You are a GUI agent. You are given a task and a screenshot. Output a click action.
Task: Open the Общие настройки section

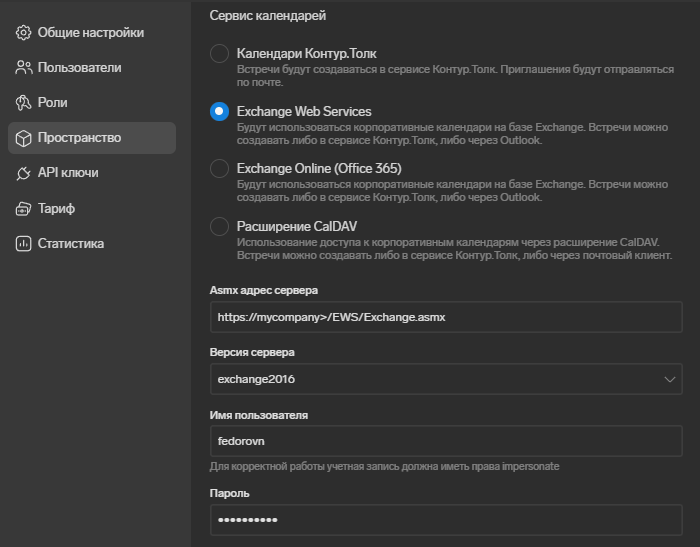click(90, 33)
